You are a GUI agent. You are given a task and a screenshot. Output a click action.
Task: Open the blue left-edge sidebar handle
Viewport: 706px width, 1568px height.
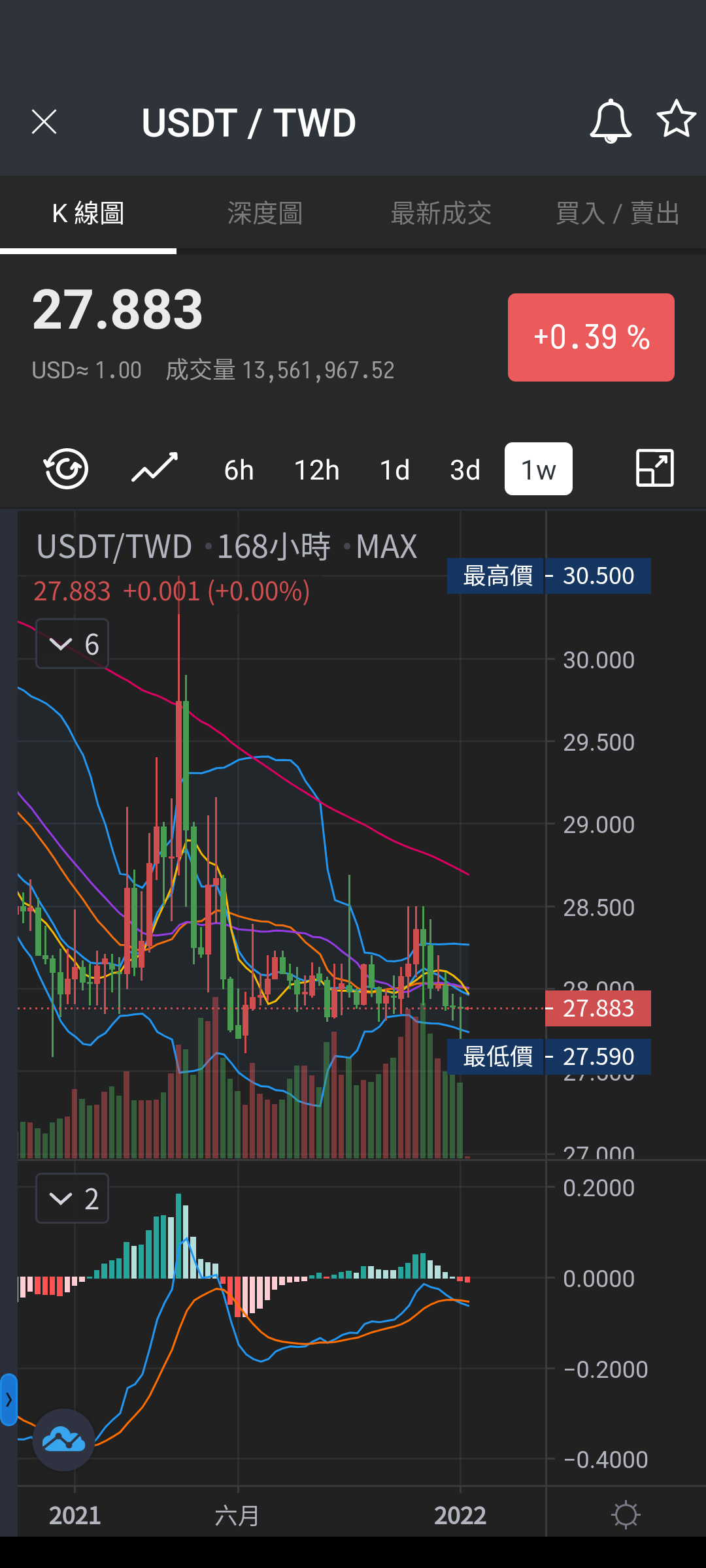click(x=8, y=1399)
